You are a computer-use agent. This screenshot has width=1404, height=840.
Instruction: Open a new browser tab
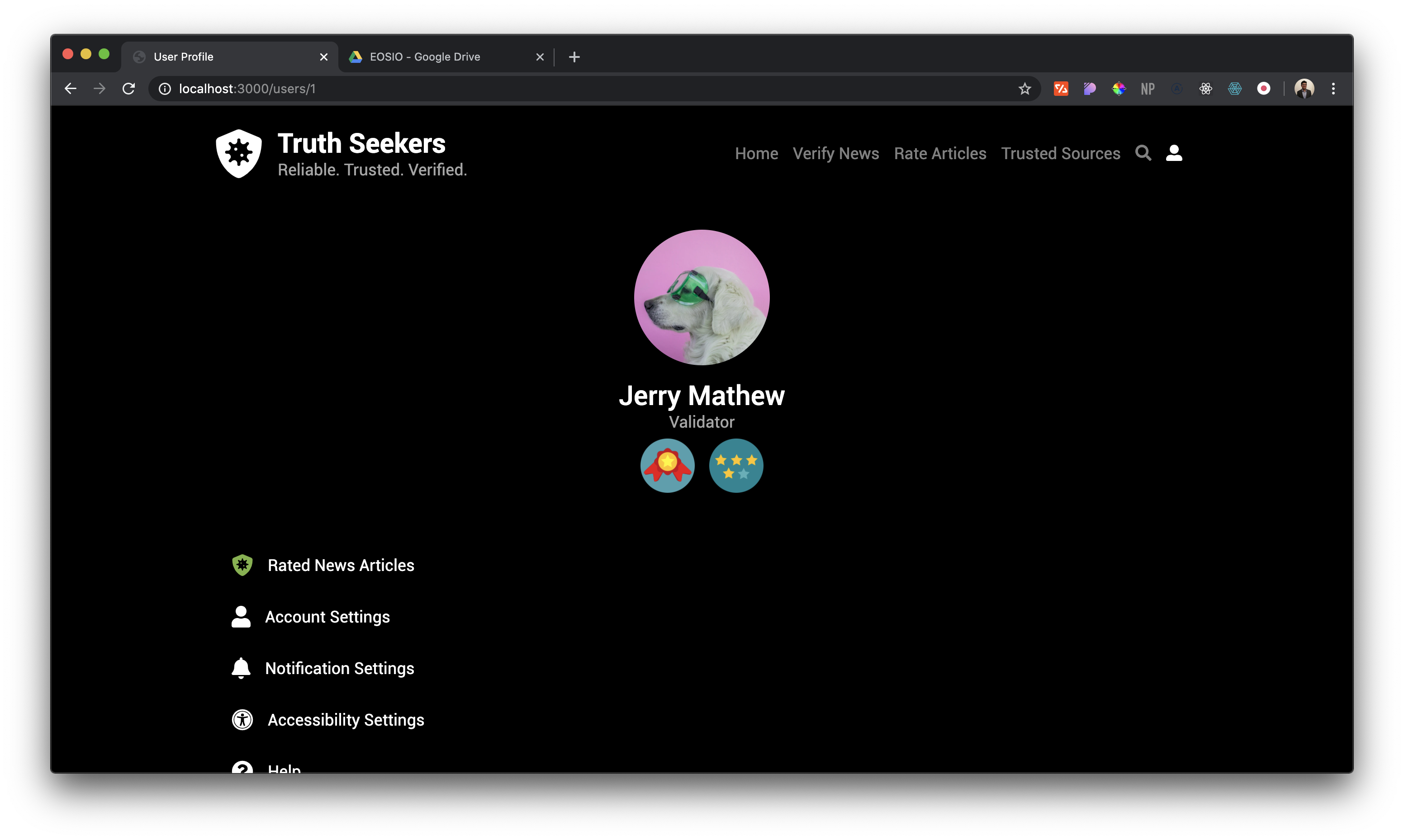tap(574, 57)
